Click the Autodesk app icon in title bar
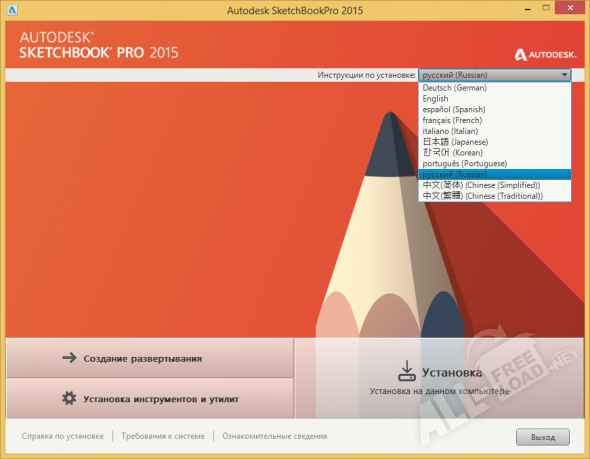Viewport: 590px width, 459px height. [12, 10]
